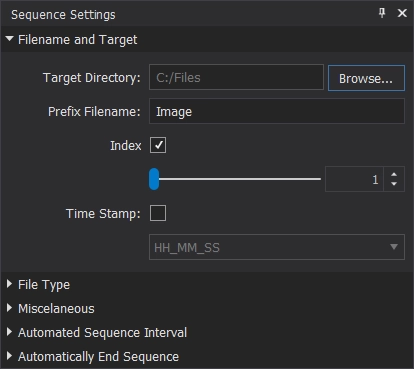Close the Sequence Settings panel
Viewport: 414px width, 369px height.
click(402, 13)
